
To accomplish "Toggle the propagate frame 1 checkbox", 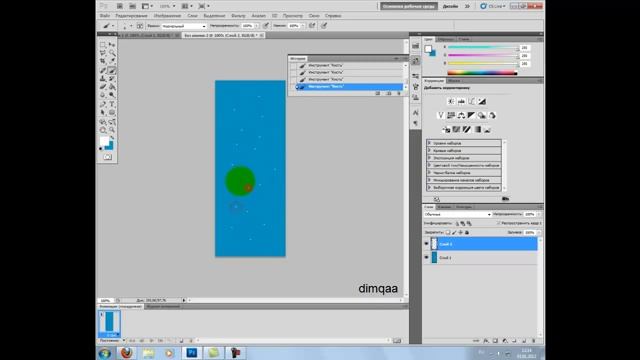I will point(498,223).
